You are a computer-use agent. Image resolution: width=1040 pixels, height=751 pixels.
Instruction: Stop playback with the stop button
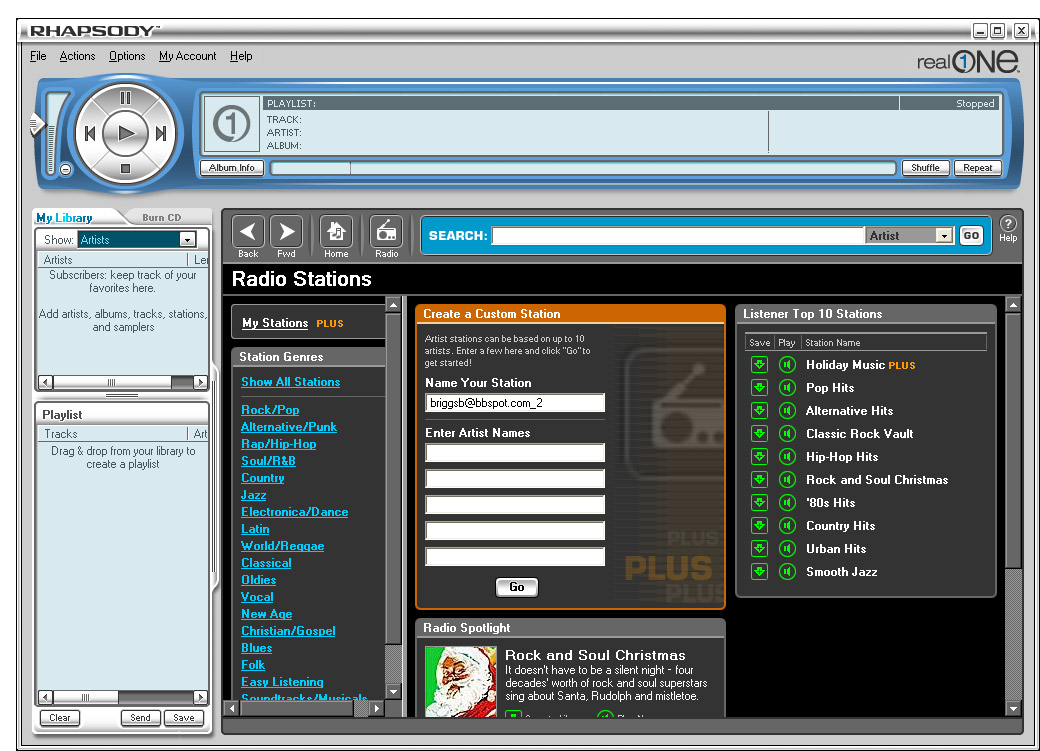click(x=125, y=169)
